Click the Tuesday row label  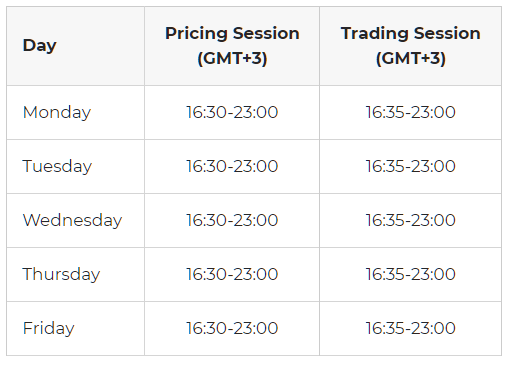57,166
